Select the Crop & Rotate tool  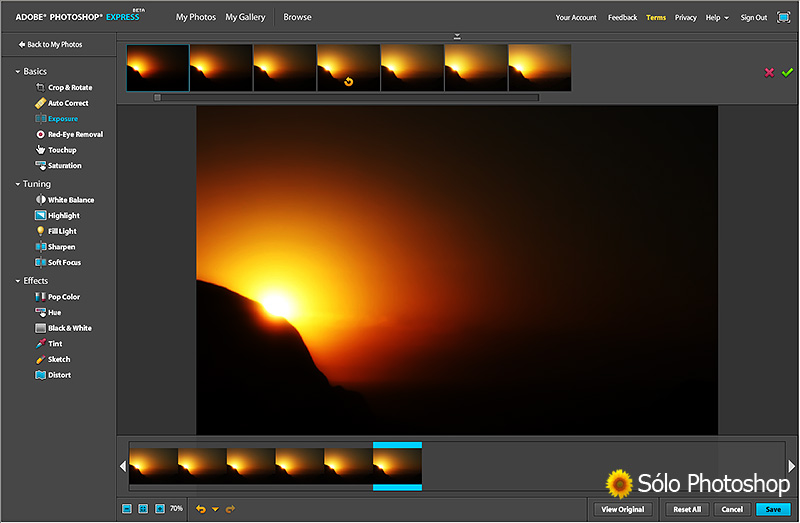pyautogui.click(x=69, y=88)
